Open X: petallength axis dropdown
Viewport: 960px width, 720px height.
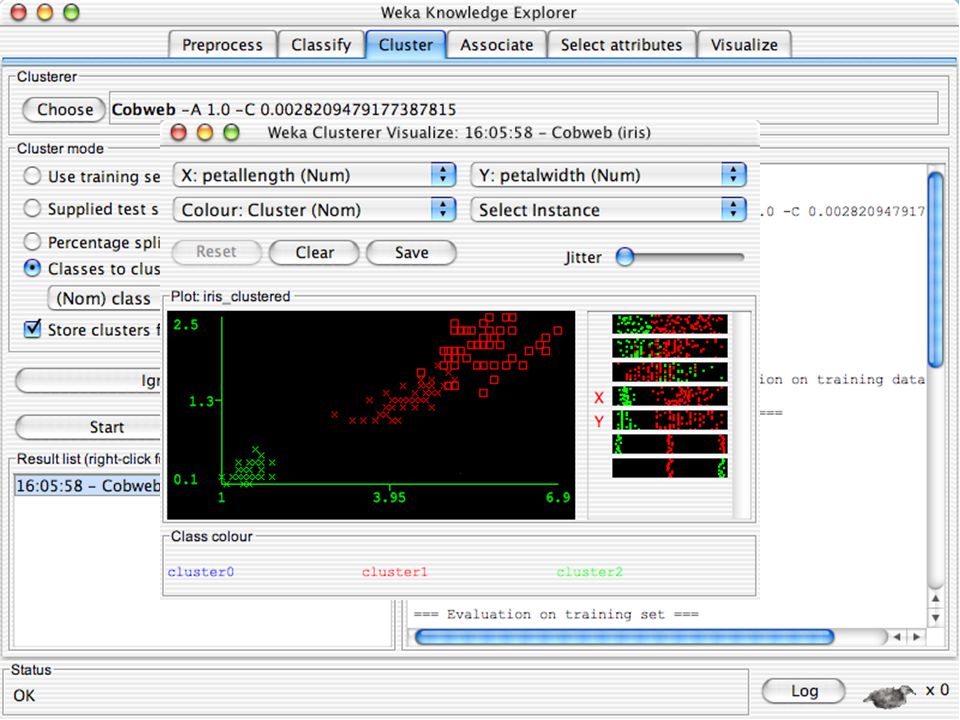pos(315,175)
